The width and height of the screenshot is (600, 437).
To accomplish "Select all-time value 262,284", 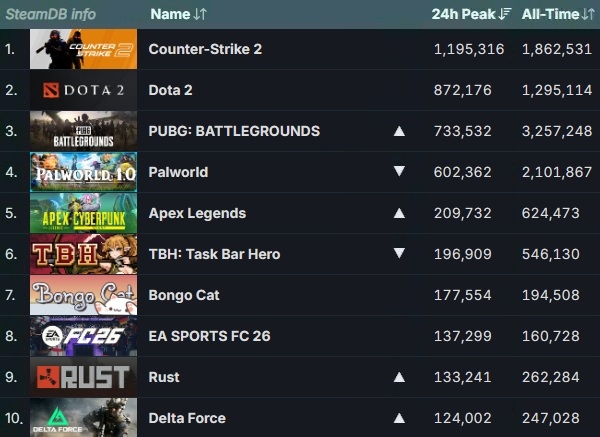I will pyautogui.click(x=551, y=377).
